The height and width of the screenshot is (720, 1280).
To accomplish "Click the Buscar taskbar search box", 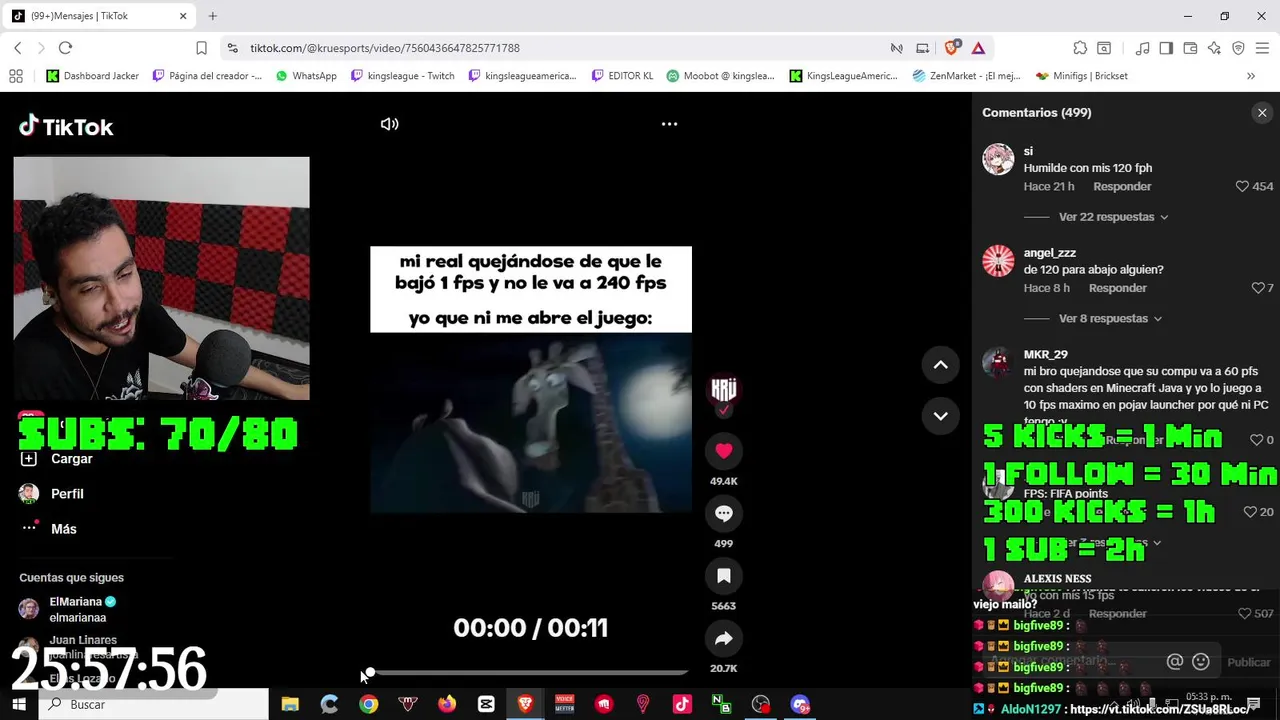I will click(154, 704).
